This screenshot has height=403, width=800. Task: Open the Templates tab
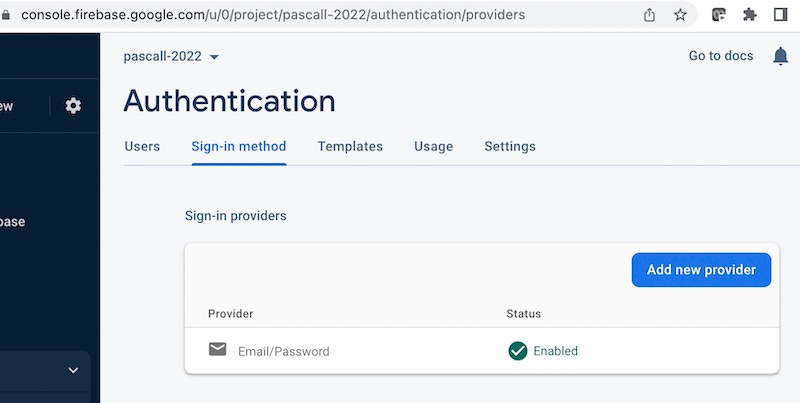[x=350, y=146]
